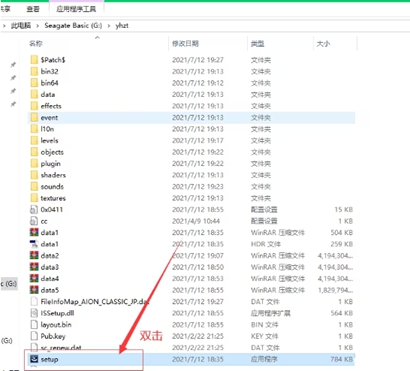Select the FileInfoMap_AION_CLASSIC_JP file name
This screenshot has height=371, width=410.
click(95, 302)
